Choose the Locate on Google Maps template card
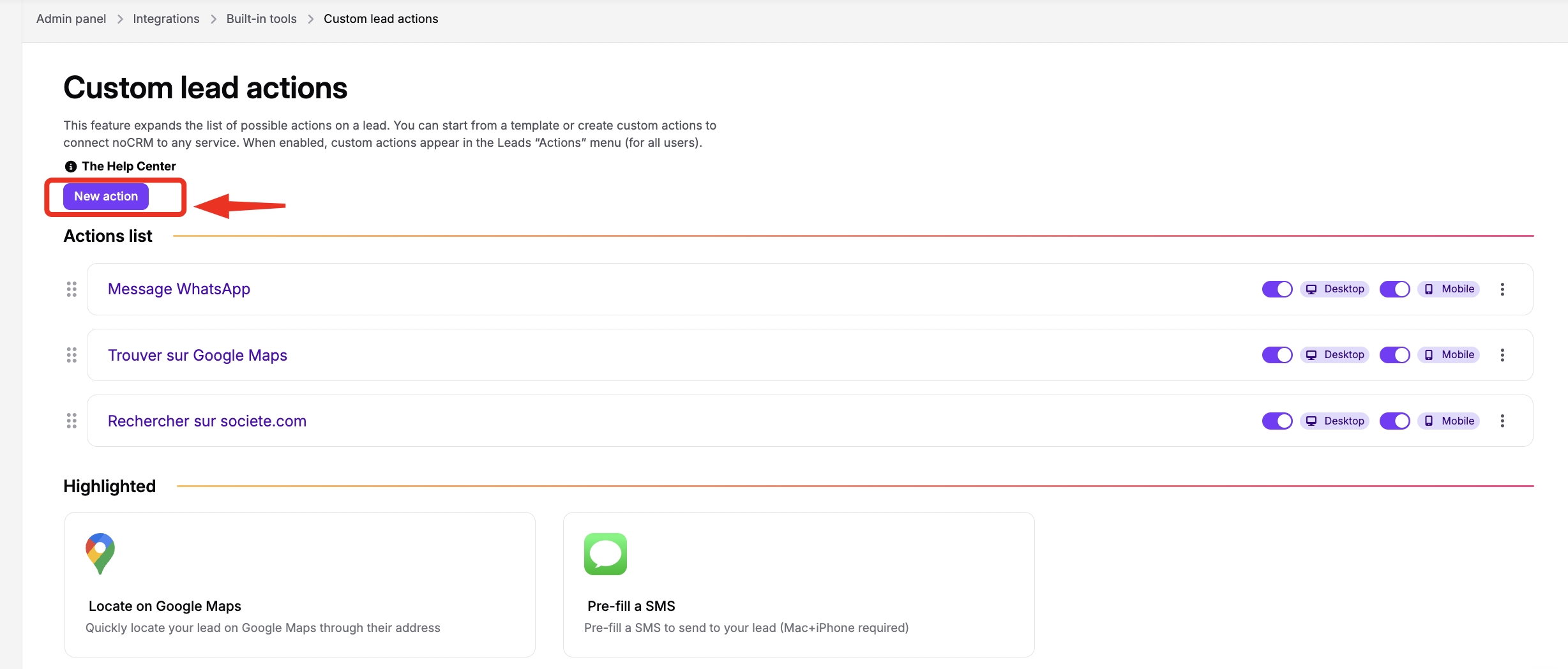This screenshot has height=669, width=1568. tap(300, 585)
